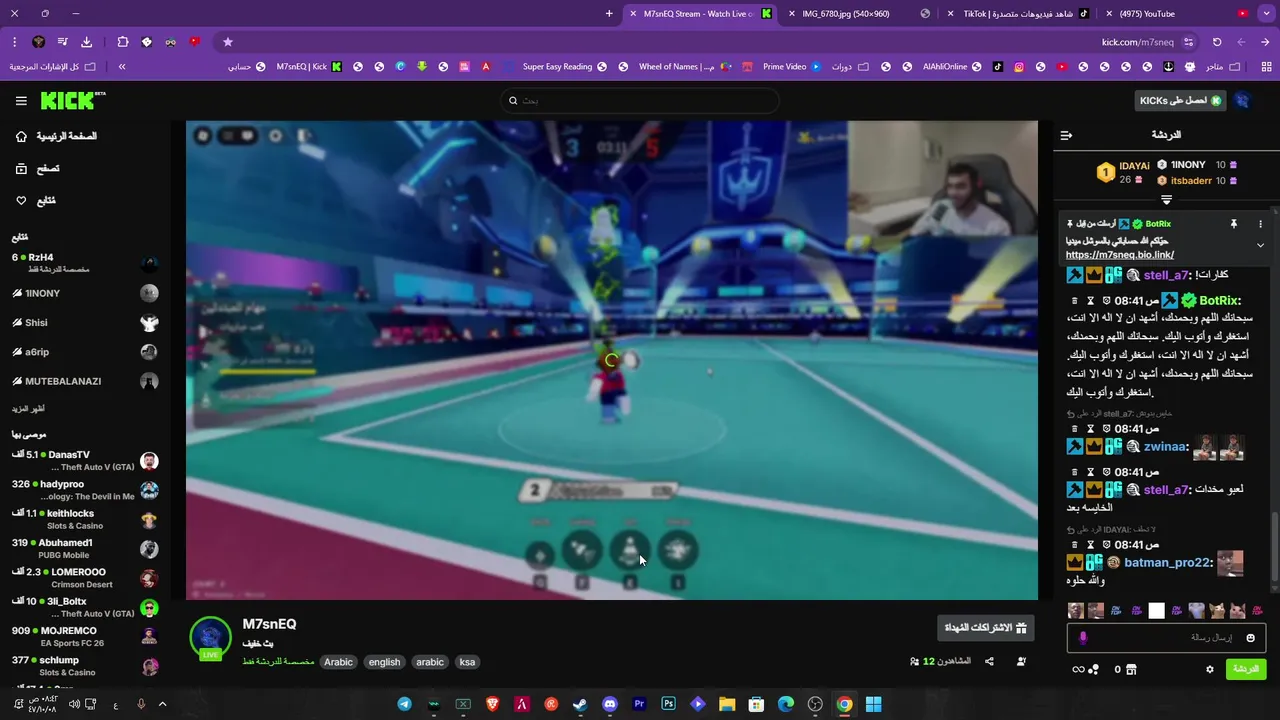
Task: Select the white square quick emote
Action: click(1157, 611)
